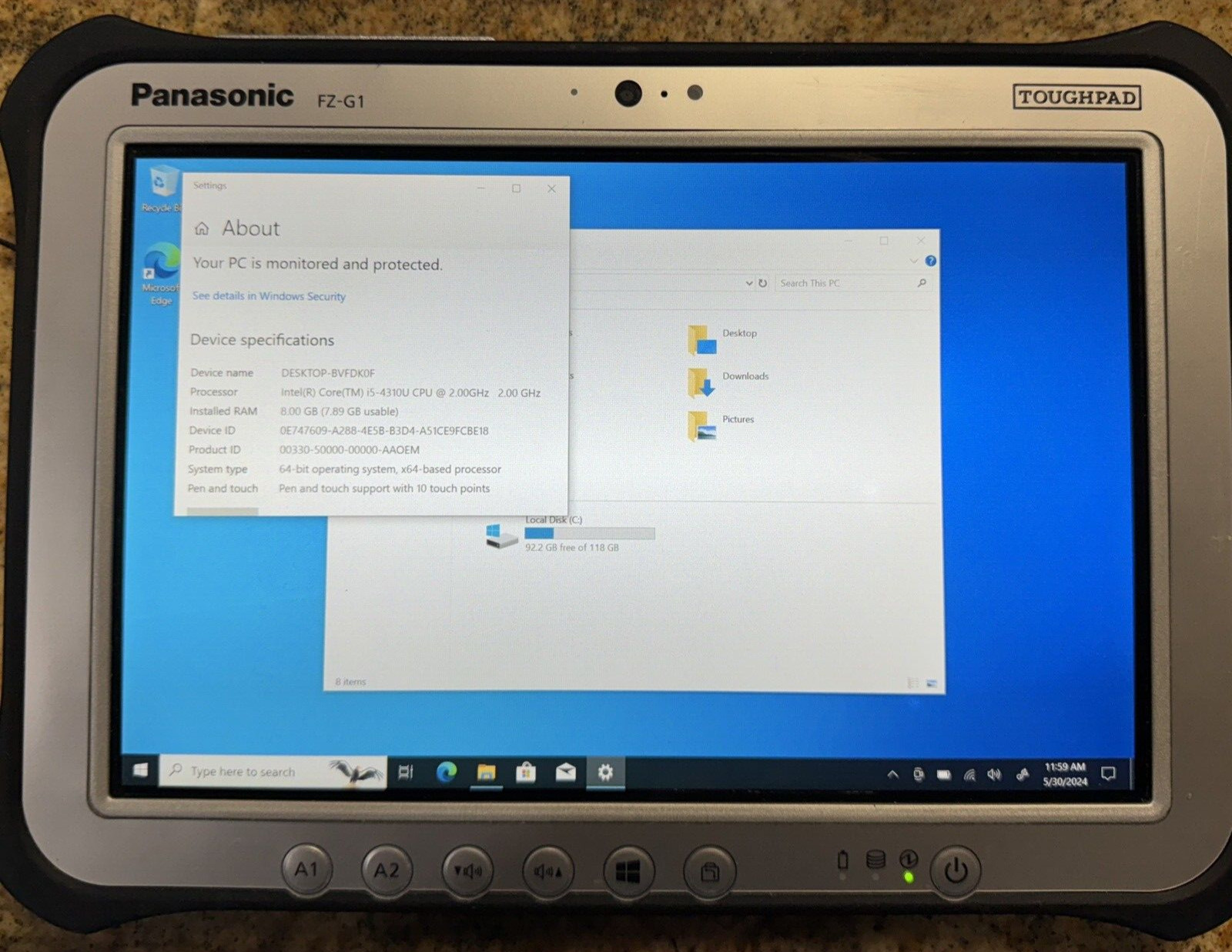The height and width of the screenshot is (952, 1232).
Task: Open the Action Center notification icon
Action: pos(1108,773)
